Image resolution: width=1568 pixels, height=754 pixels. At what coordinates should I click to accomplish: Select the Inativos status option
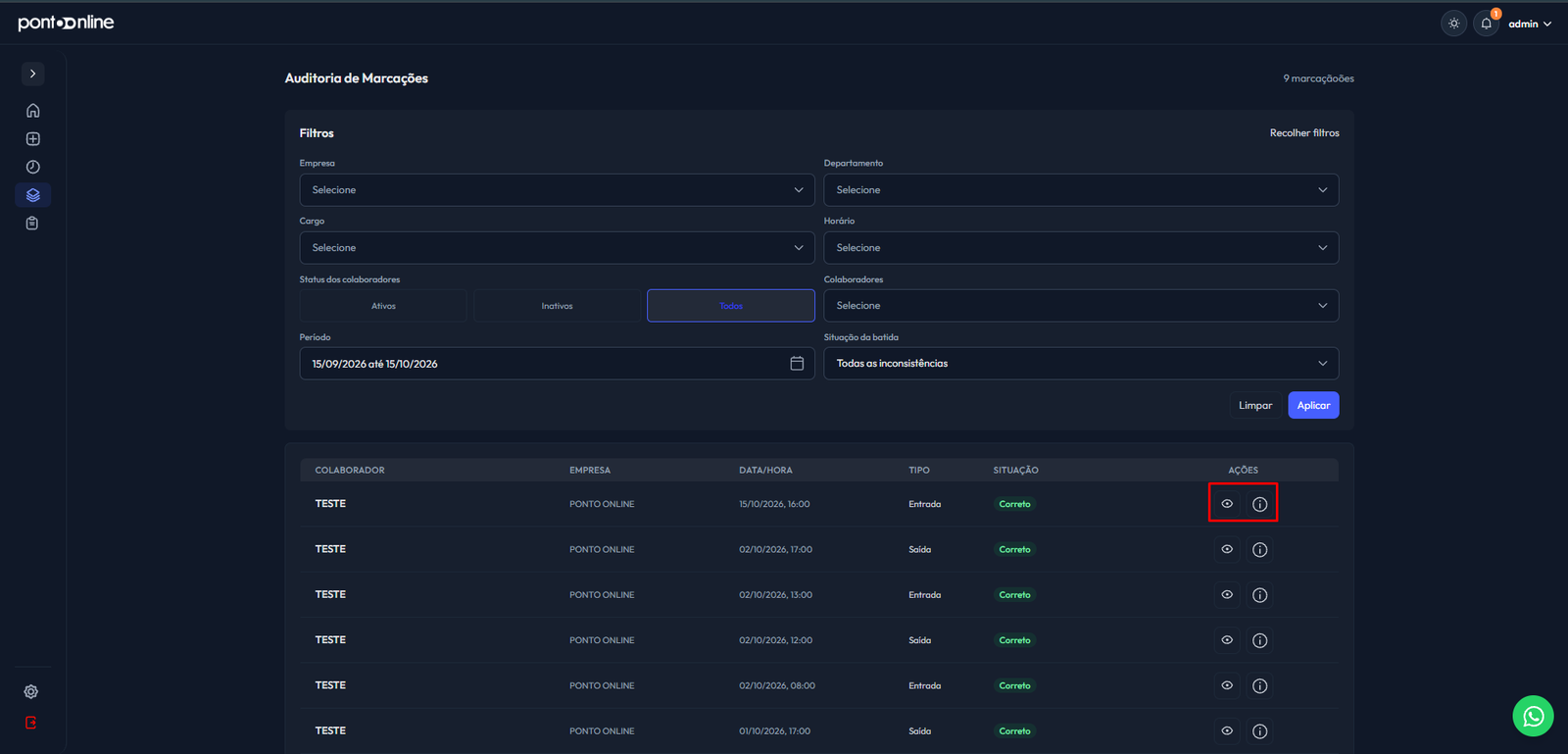(x=557, y=306)
